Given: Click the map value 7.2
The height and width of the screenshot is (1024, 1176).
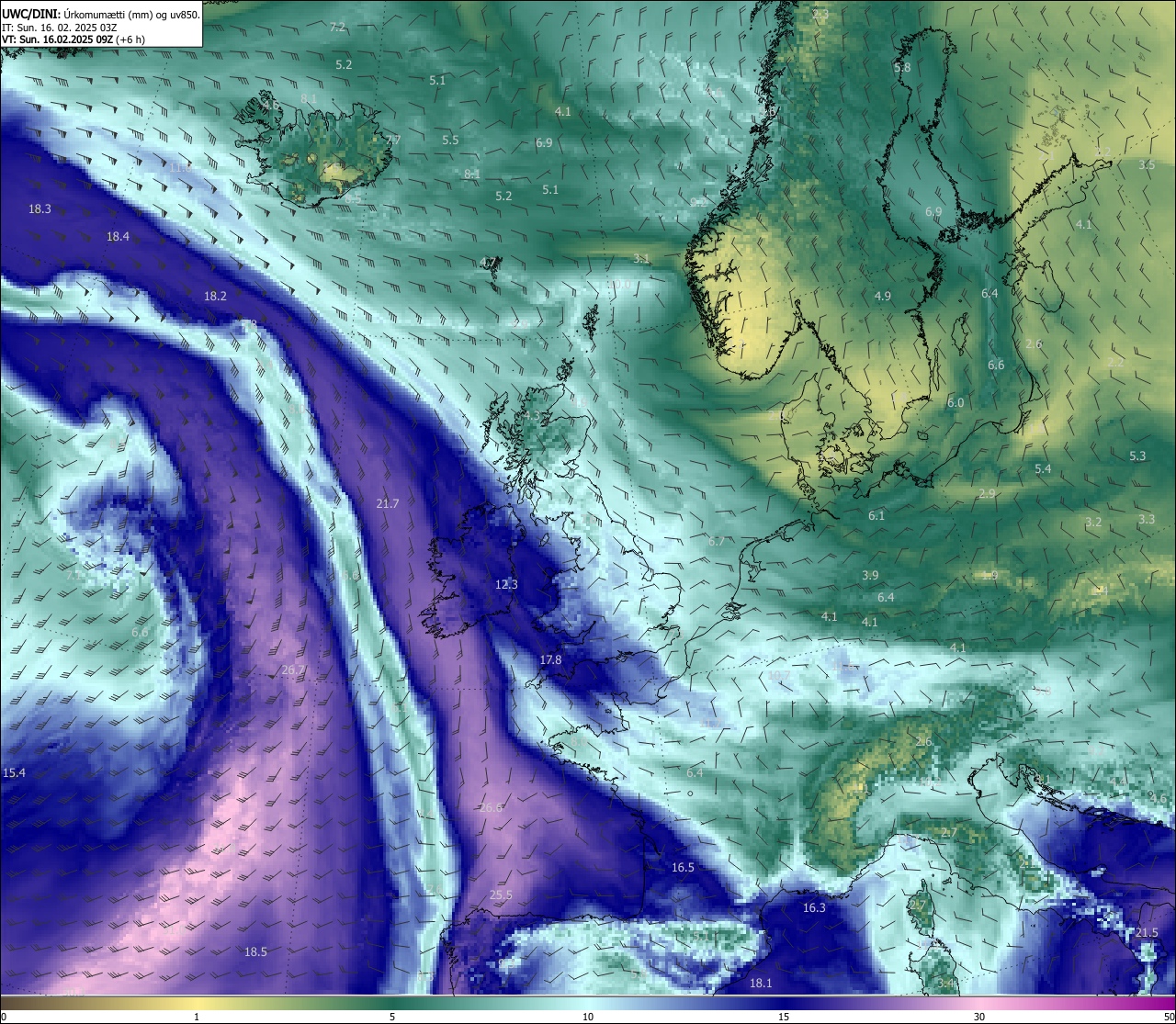Looking at the screenshot, I should (338, 28).
